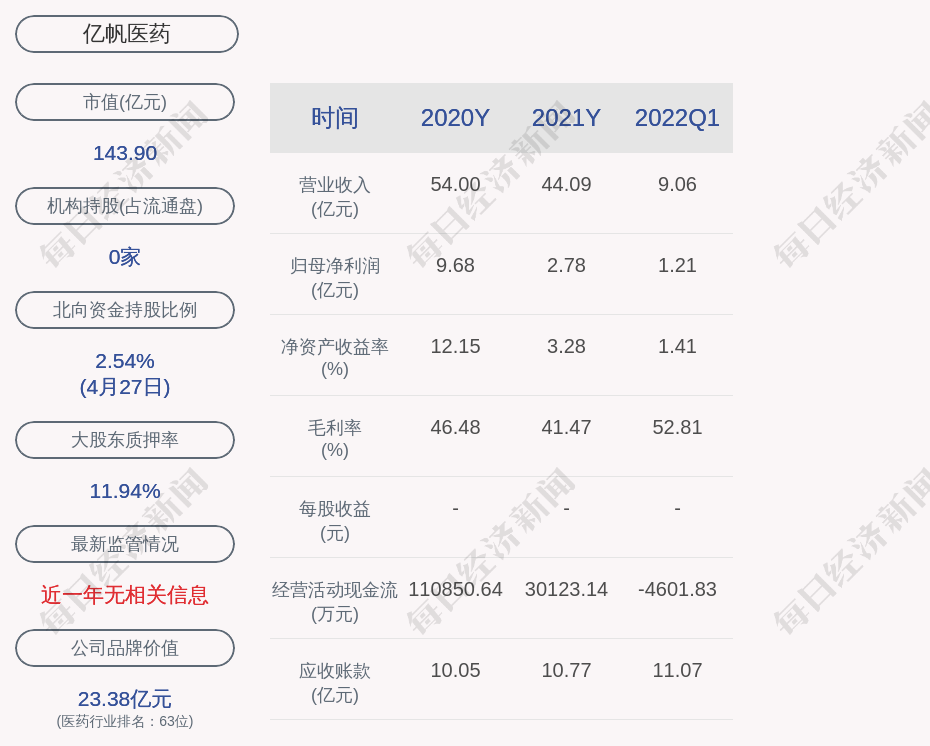
Task: Click the 应收账款(亿元) row label
Action: click(x=335, y=683)
